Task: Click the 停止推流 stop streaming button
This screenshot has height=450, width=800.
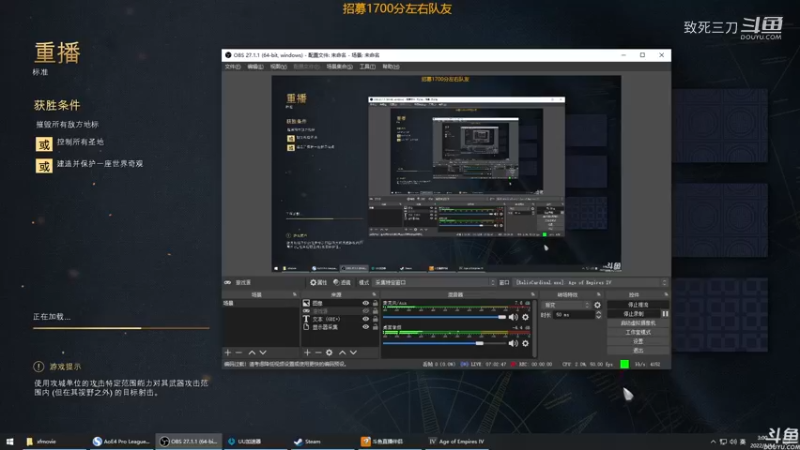Action: point(638,305)
